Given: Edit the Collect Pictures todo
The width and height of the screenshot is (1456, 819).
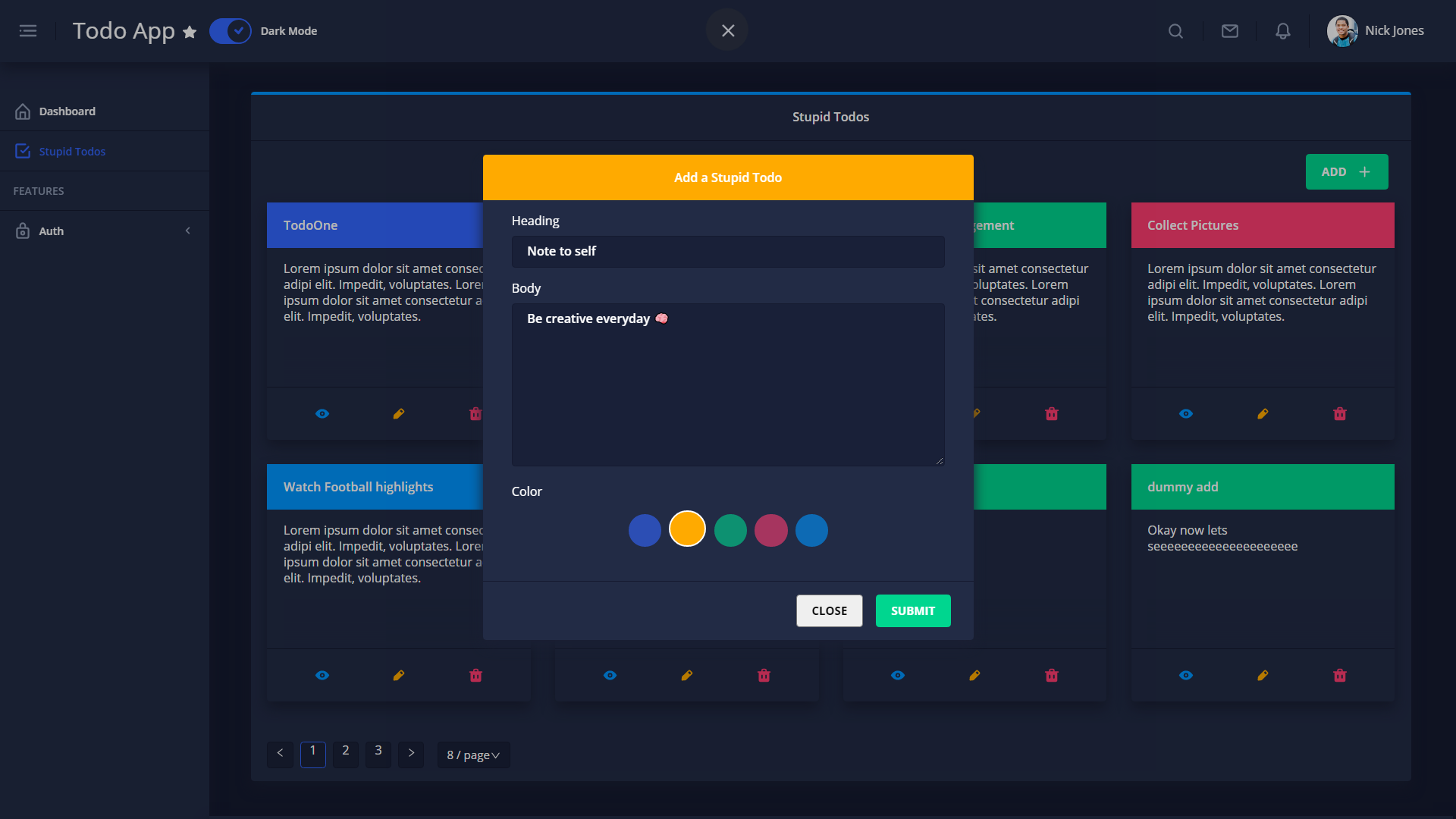Looking at the screenshot, I should (1263, 414).
